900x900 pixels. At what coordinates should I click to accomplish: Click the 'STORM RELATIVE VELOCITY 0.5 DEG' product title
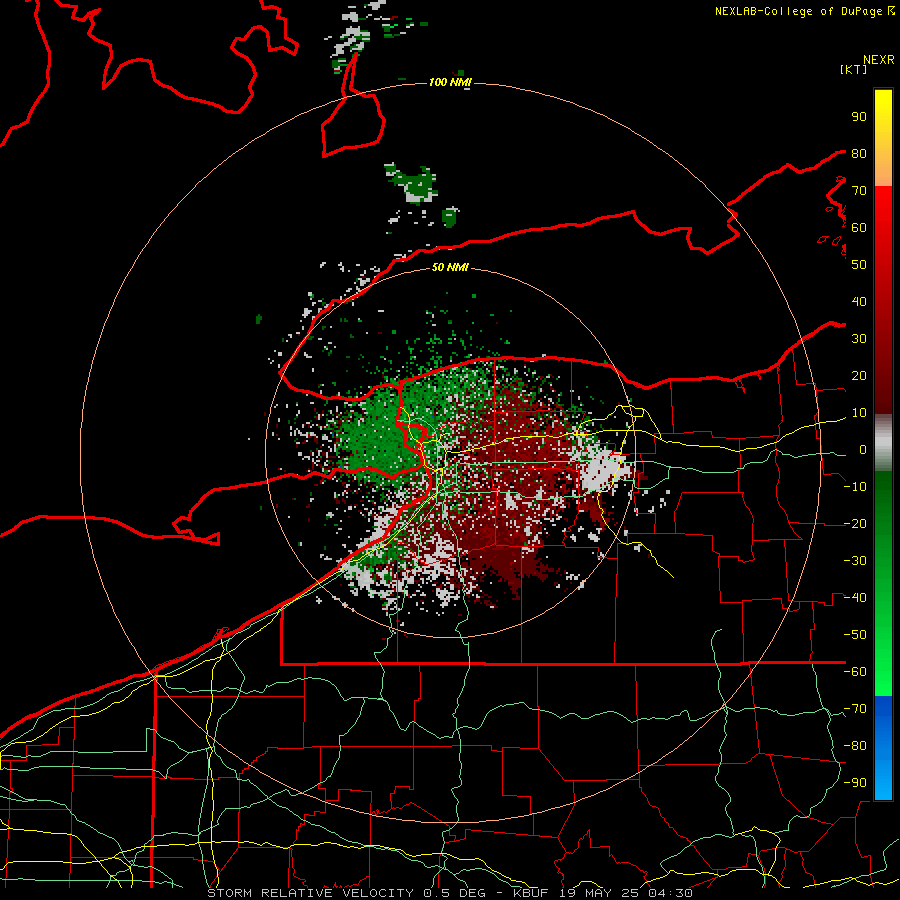click(346, 893)
